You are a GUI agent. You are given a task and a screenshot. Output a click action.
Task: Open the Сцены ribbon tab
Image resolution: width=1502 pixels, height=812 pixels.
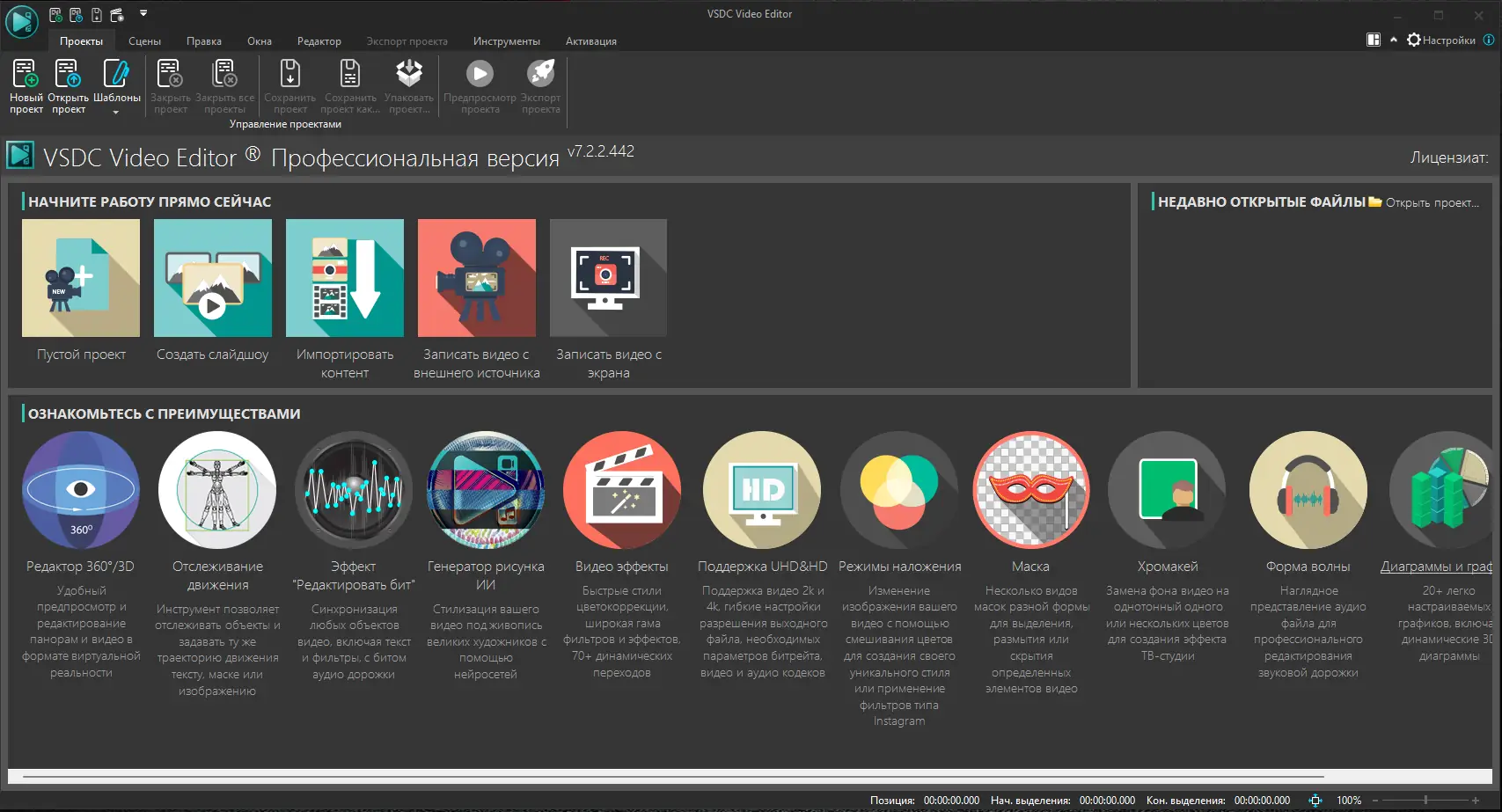(144, 41)
